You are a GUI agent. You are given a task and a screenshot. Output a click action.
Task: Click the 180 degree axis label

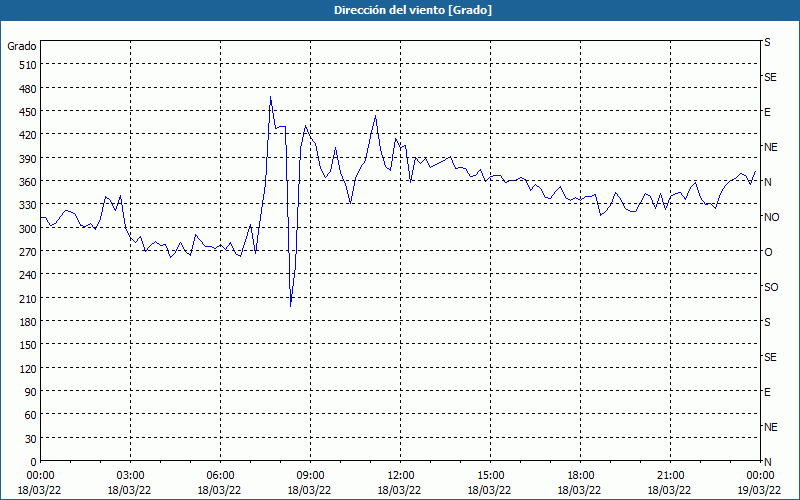tap(29, 322)
